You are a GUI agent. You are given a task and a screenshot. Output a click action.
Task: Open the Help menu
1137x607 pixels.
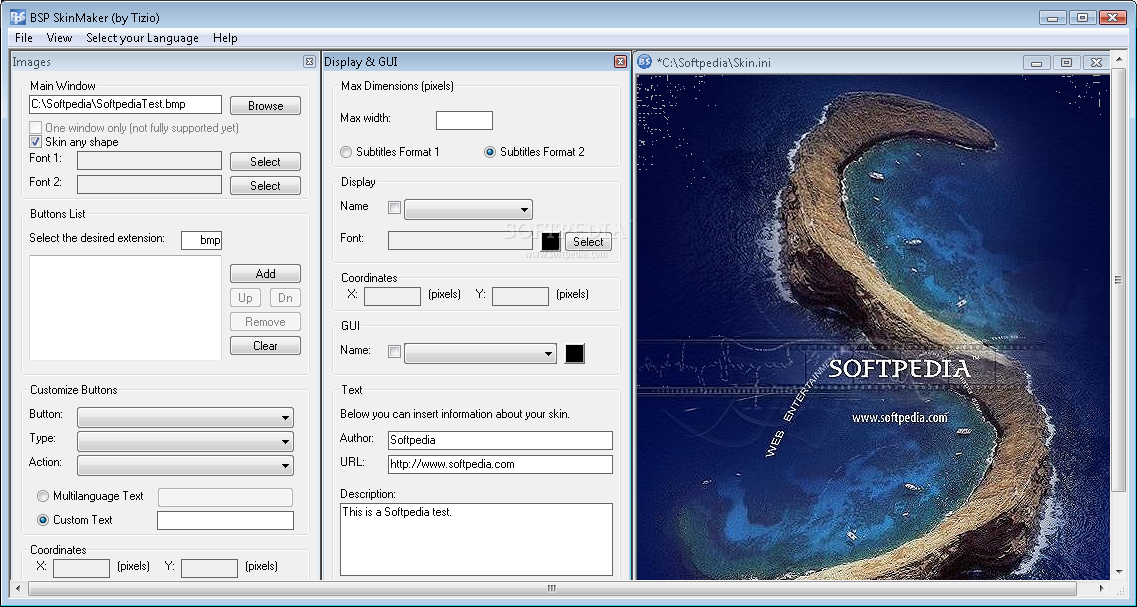click(x=226, y=38)
